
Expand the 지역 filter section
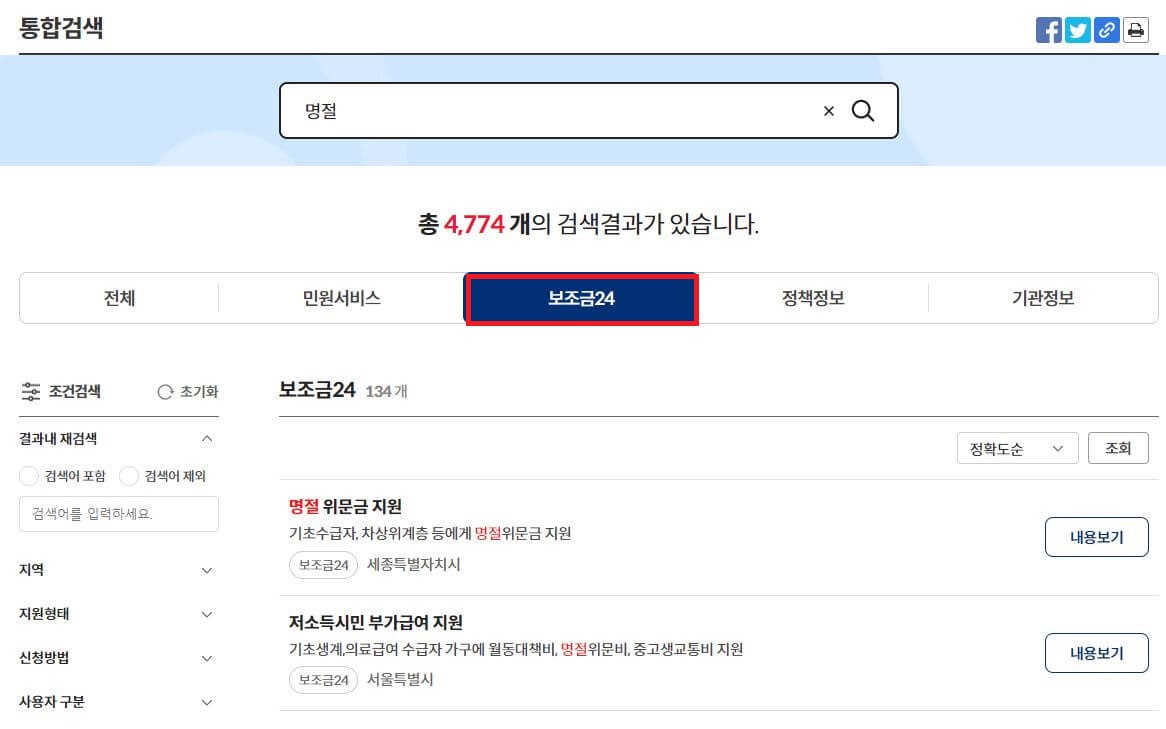tap(207, 570)
